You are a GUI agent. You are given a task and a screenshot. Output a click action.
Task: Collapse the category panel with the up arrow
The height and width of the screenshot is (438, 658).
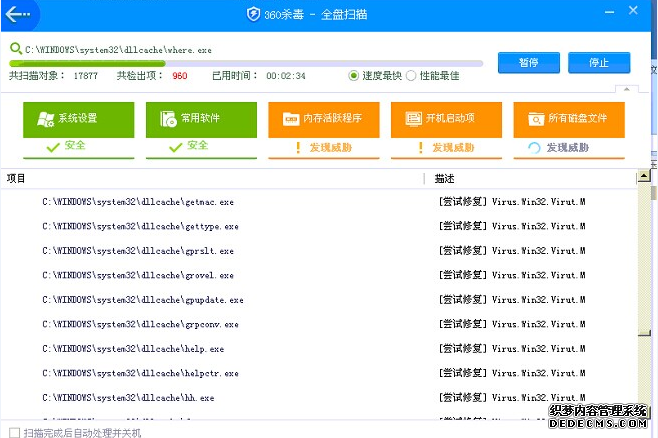coord(627,89)
